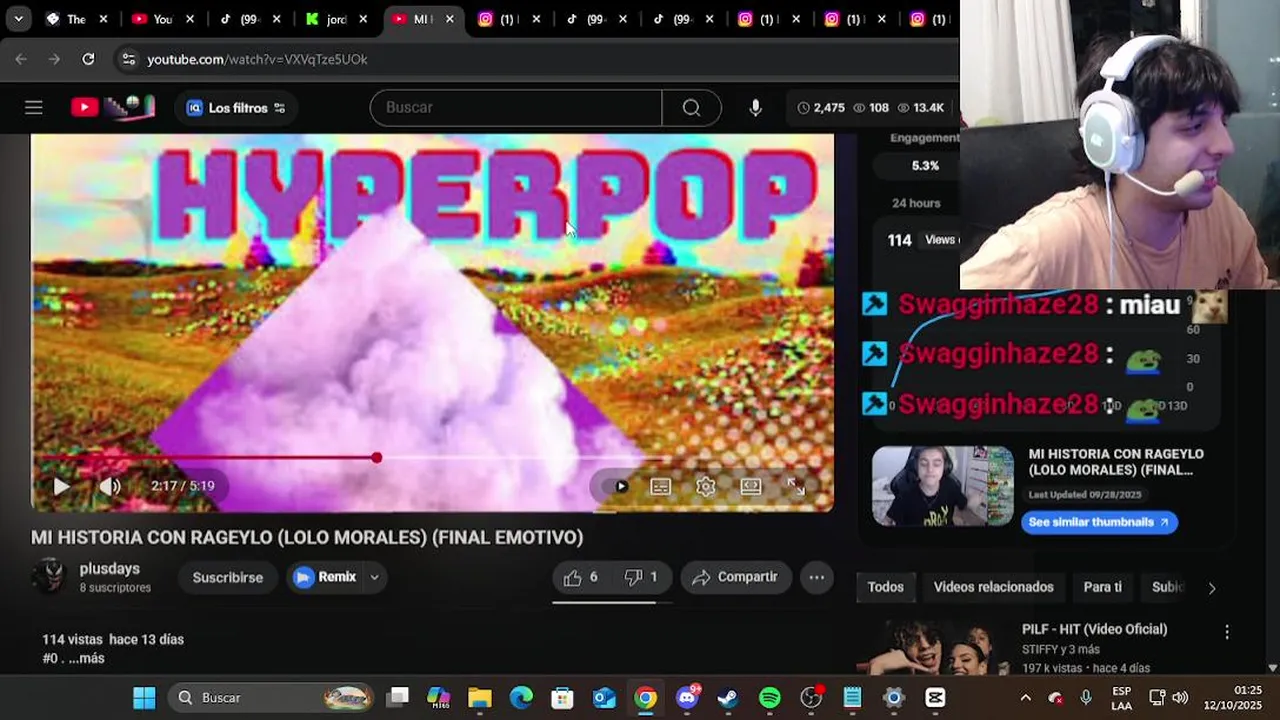Open the YouTube hamburger guide menu
1280x720 pixels.
click(33, 108)
